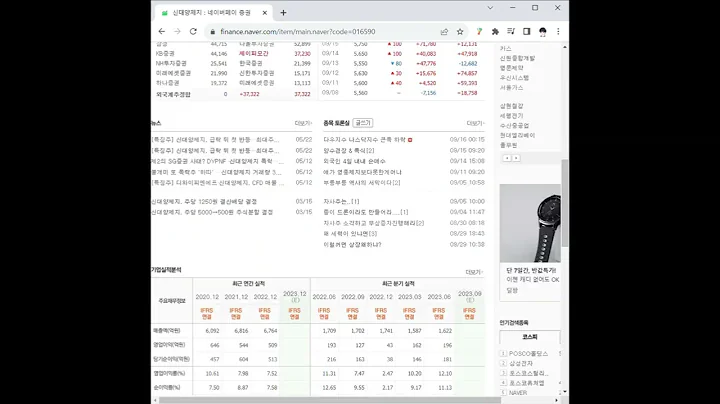View site information via the lock icon
Screen dimensions: 720x404
[x=213, y=32]
